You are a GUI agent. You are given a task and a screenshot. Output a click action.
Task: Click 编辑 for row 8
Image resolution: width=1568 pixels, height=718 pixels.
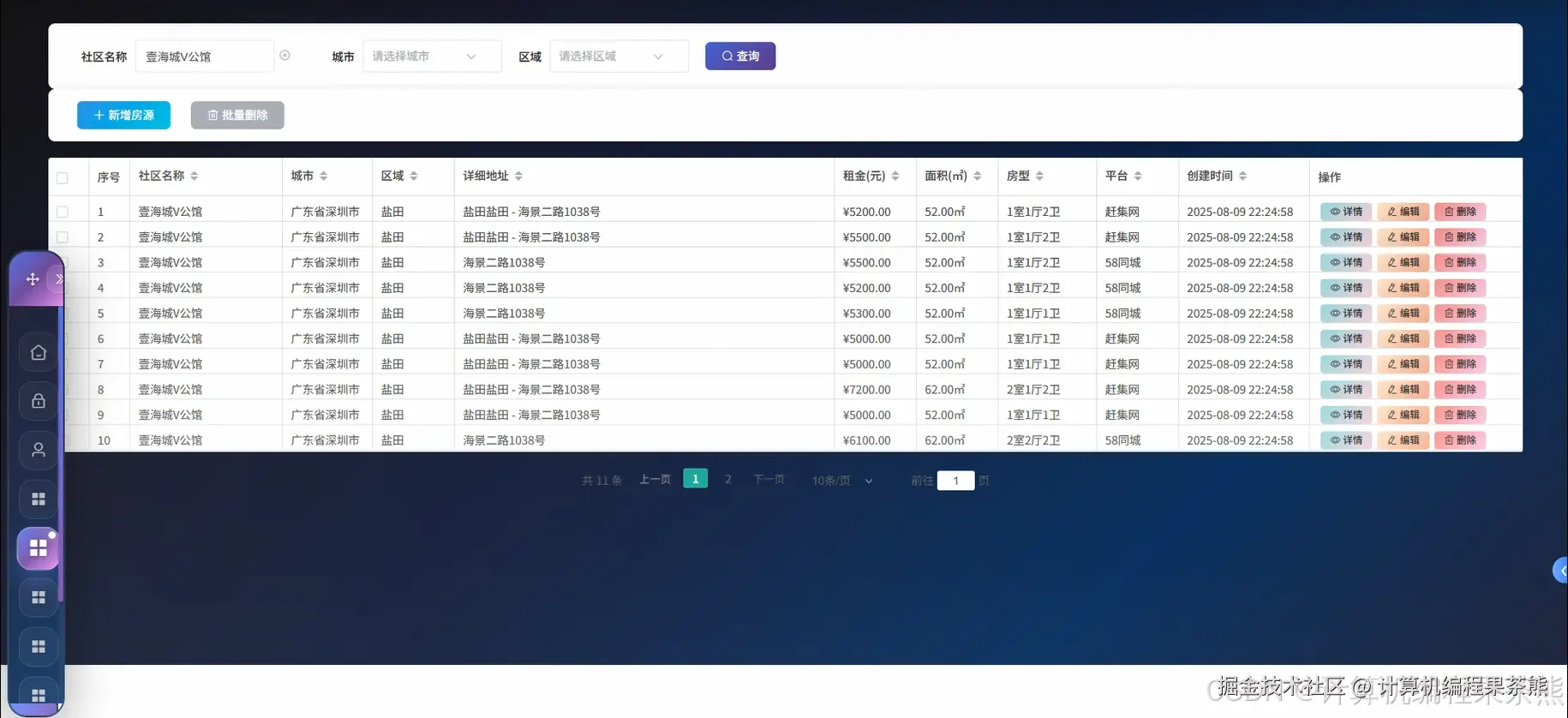pos(1403,389)
